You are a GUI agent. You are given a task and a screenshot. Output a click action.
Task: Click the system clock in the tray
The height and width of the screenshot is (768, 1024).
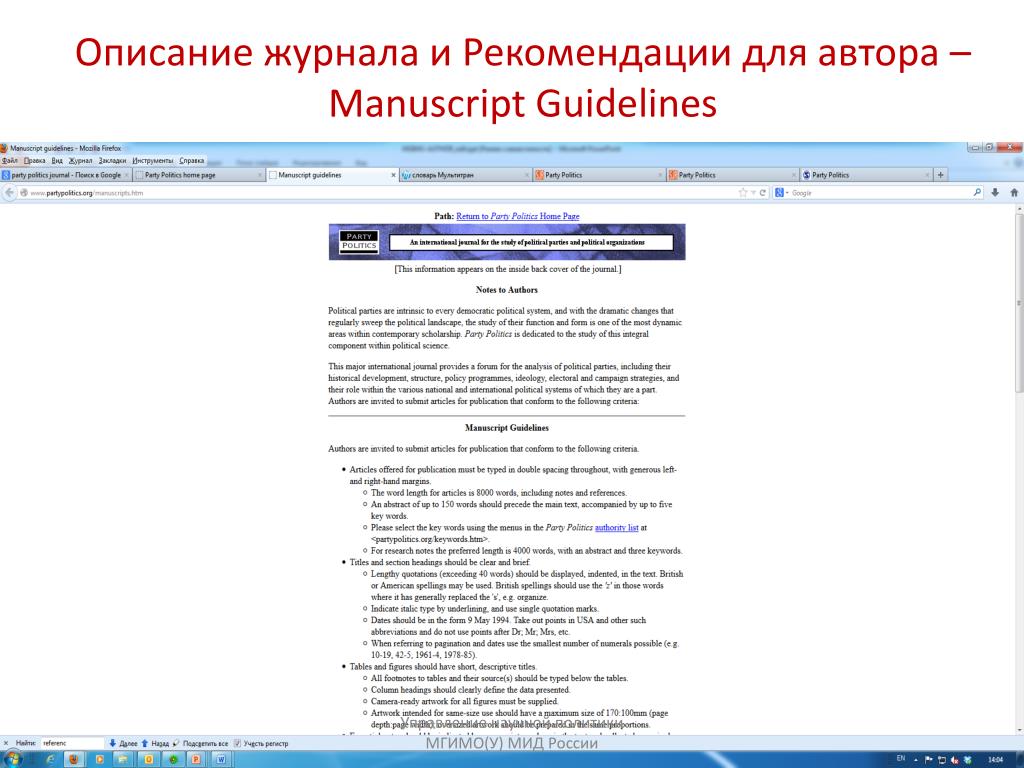(996, 760)
